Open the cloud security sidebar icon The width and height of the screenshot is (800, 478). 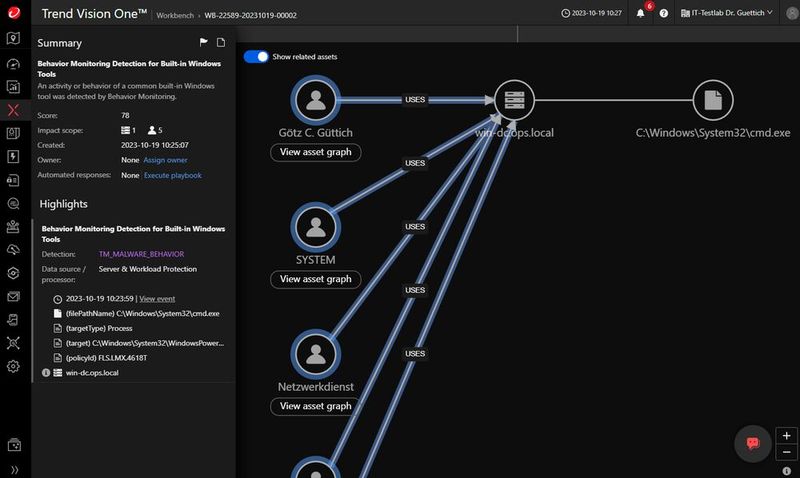point(13,249)
